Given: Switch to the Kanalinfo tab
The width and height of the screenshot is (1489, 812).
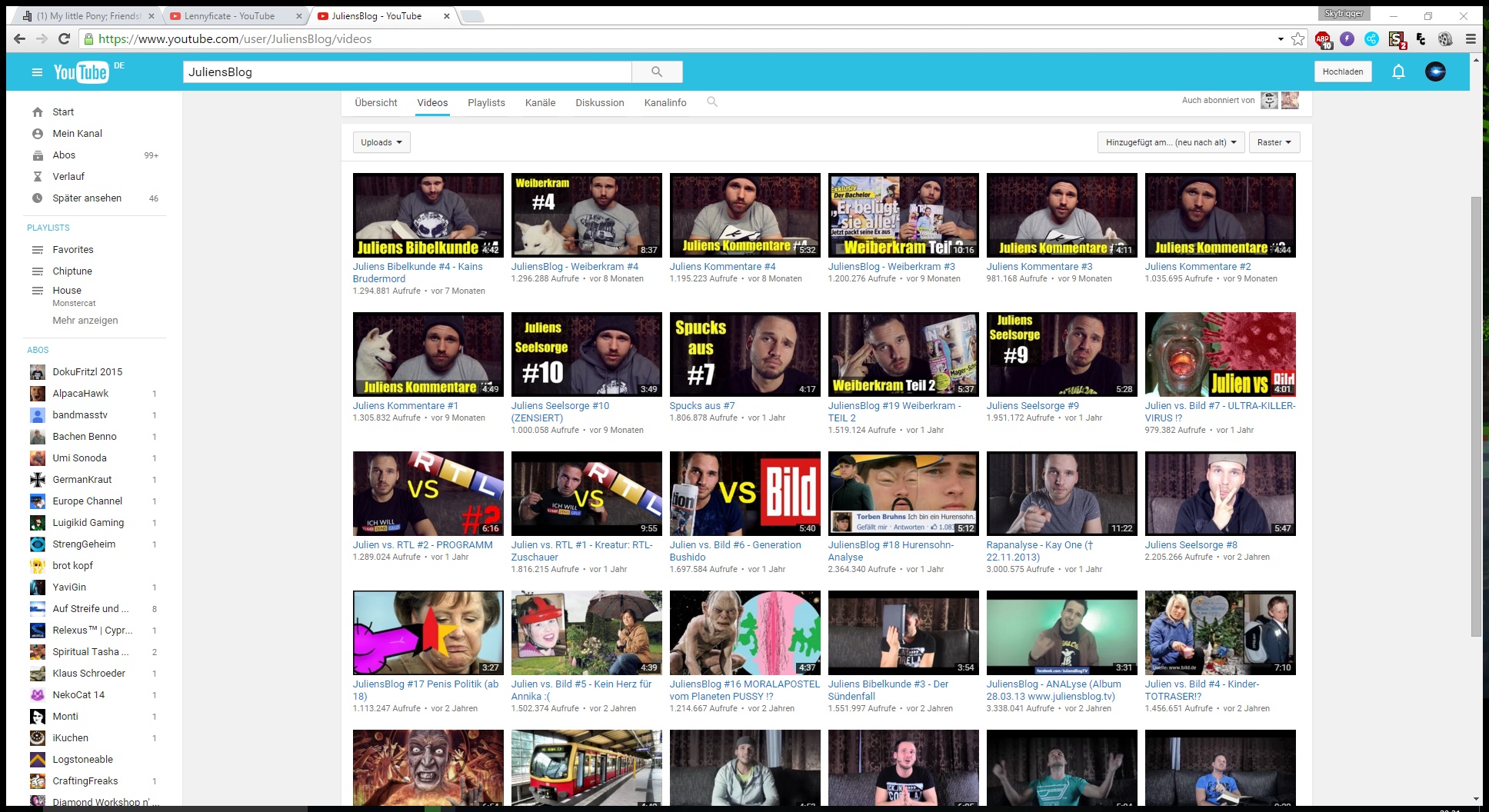Looking at the screenshot, I should pos(665,102).
